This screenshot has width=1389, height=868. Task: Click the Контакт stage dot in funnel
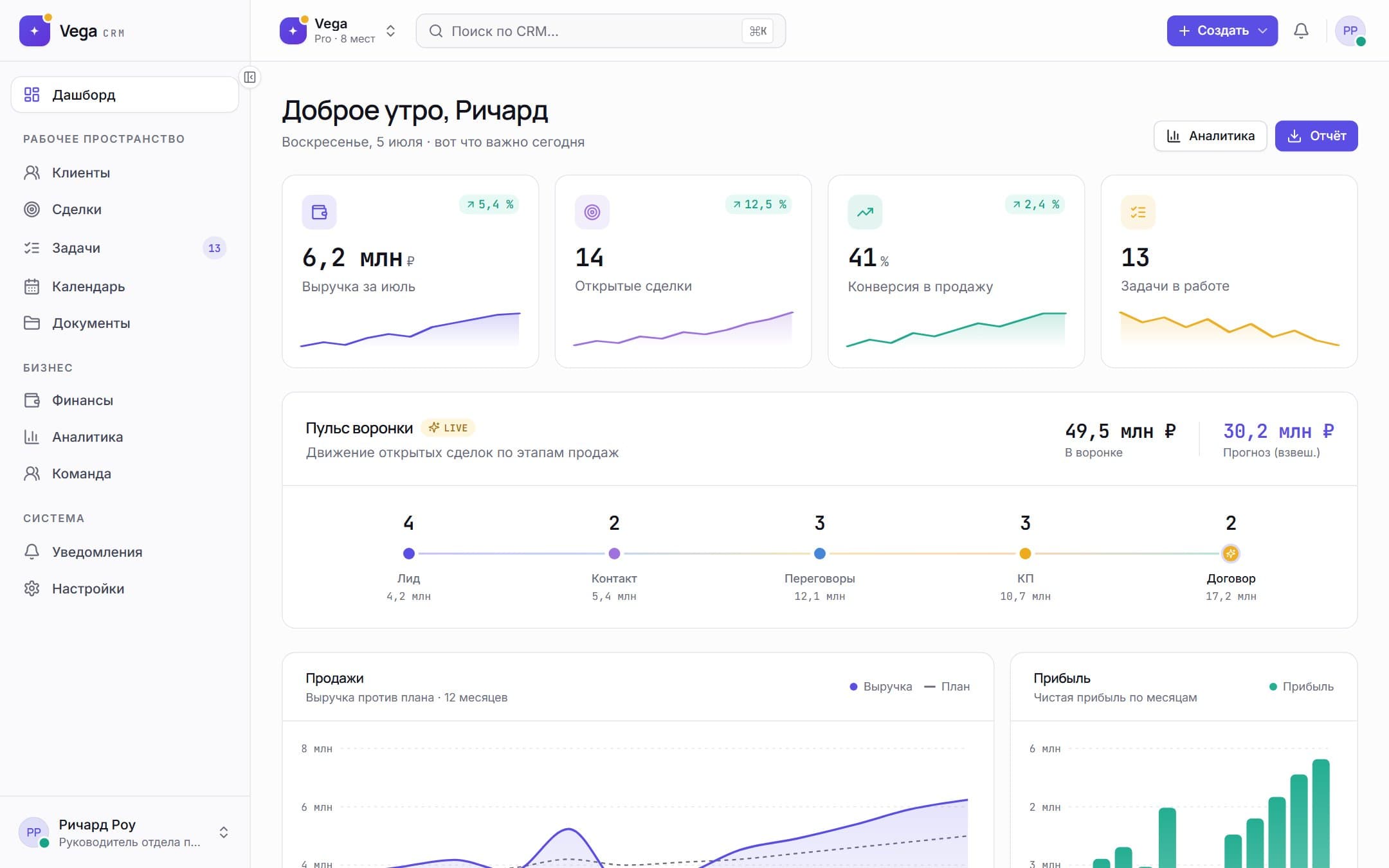point(614,553)
